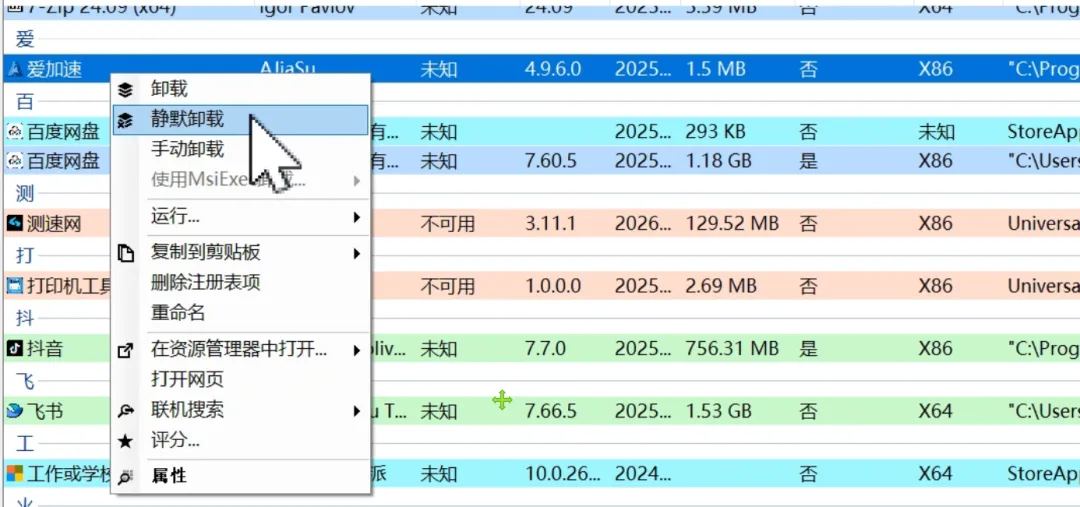Expand the 运行... submenu arrow
This screenshot has width=1080, height=507.
pos(357,218)
